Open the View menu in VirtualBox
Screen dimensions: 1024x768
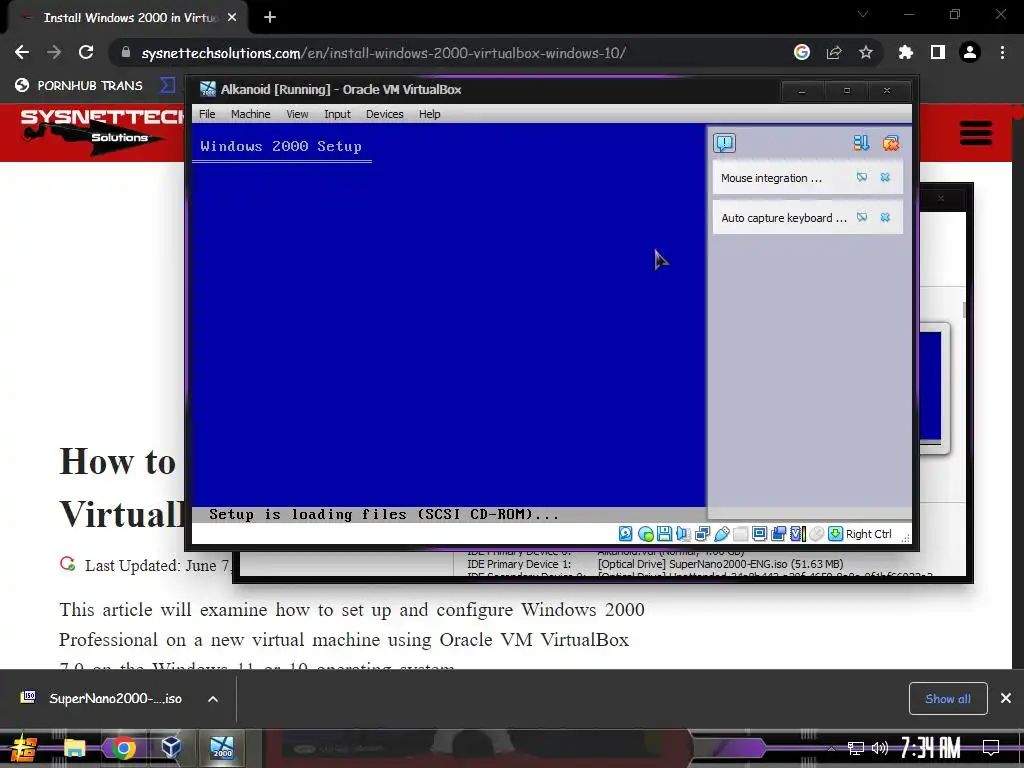click(x=297, y=114)
